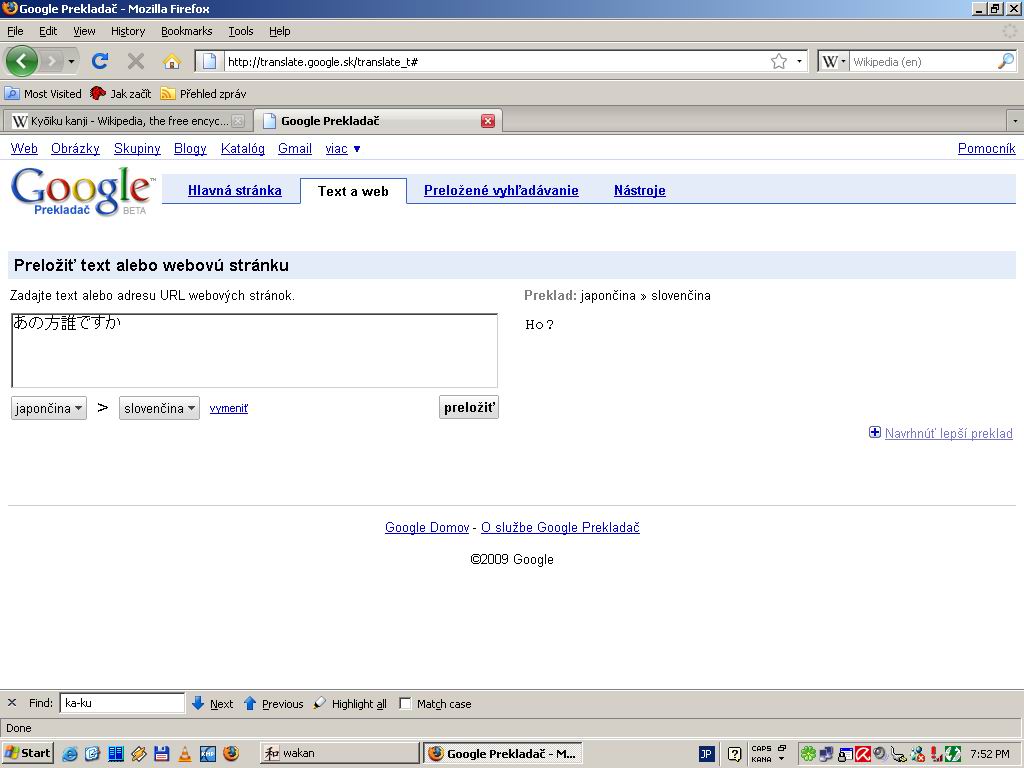1024x768 pixels.
Task: Click the Highlight all marker icon
Action: point(319,703)
